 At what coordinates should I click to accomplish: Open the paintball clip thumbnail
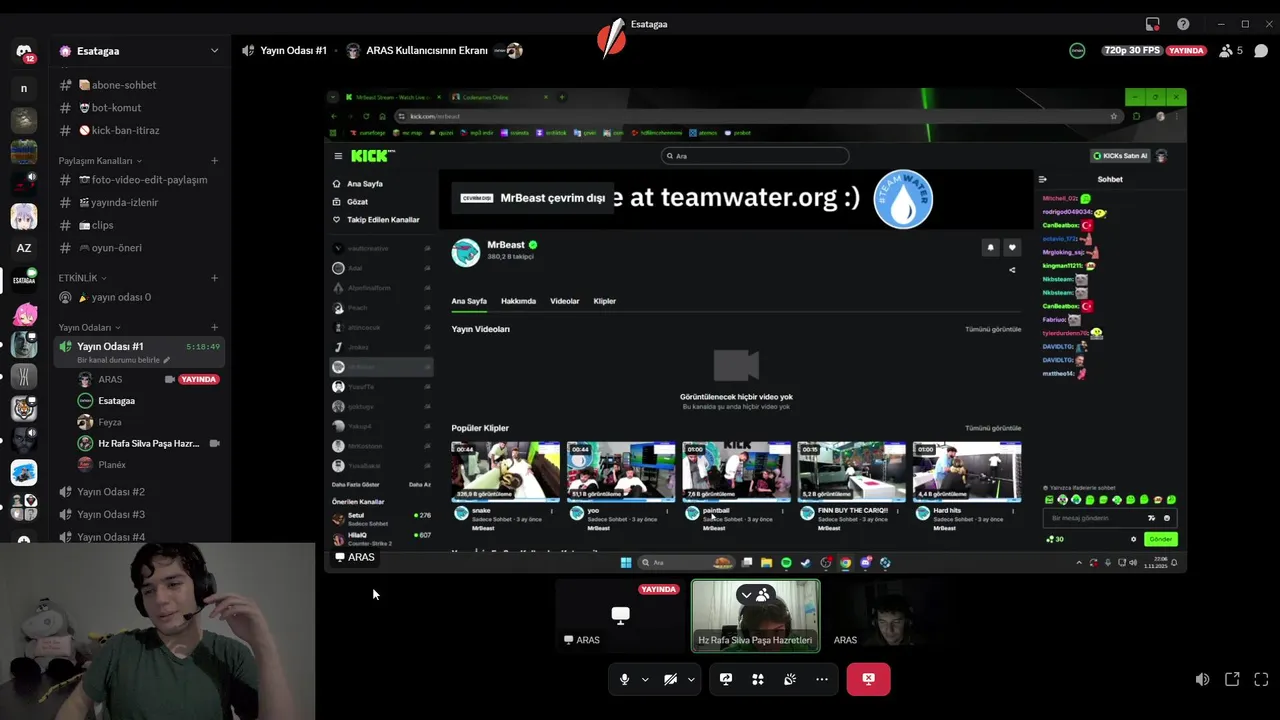pos(736,471)
